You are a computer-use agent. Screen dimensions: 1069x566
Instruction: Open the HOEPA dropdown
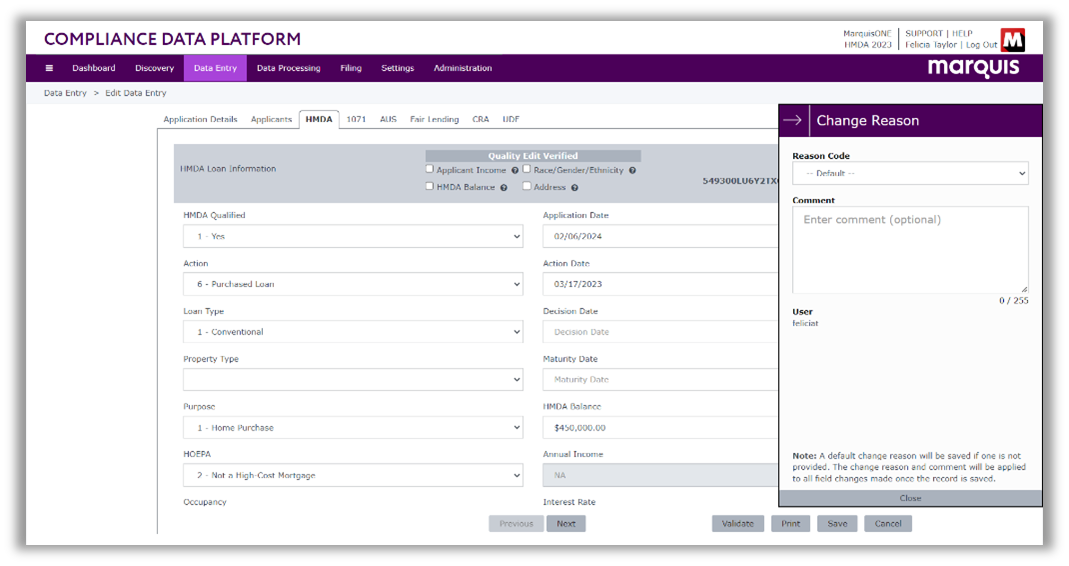353,475
